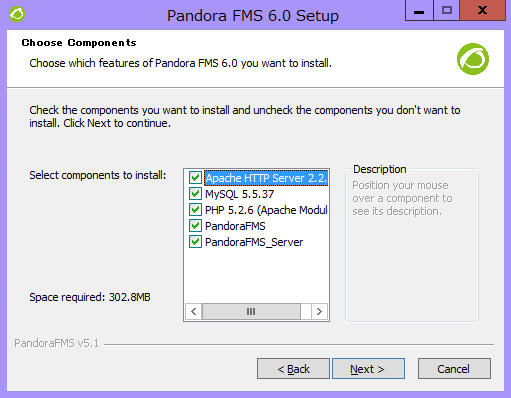
Task: Click the Pandora FMS title bar icon
Action: pyautogui.click(x=17, y=14)
